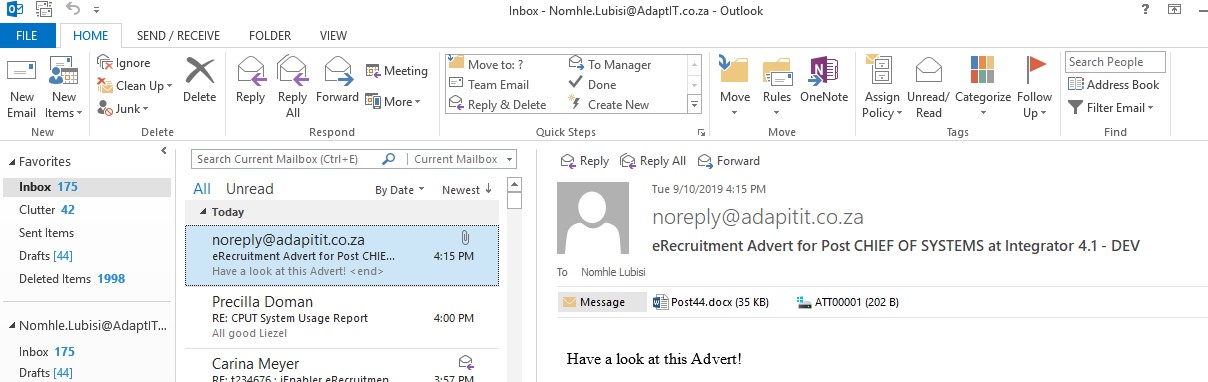Toggle the Unread filter in message list
The width and height of the screenshot is (1208, 382).
(x=249, y=189)
